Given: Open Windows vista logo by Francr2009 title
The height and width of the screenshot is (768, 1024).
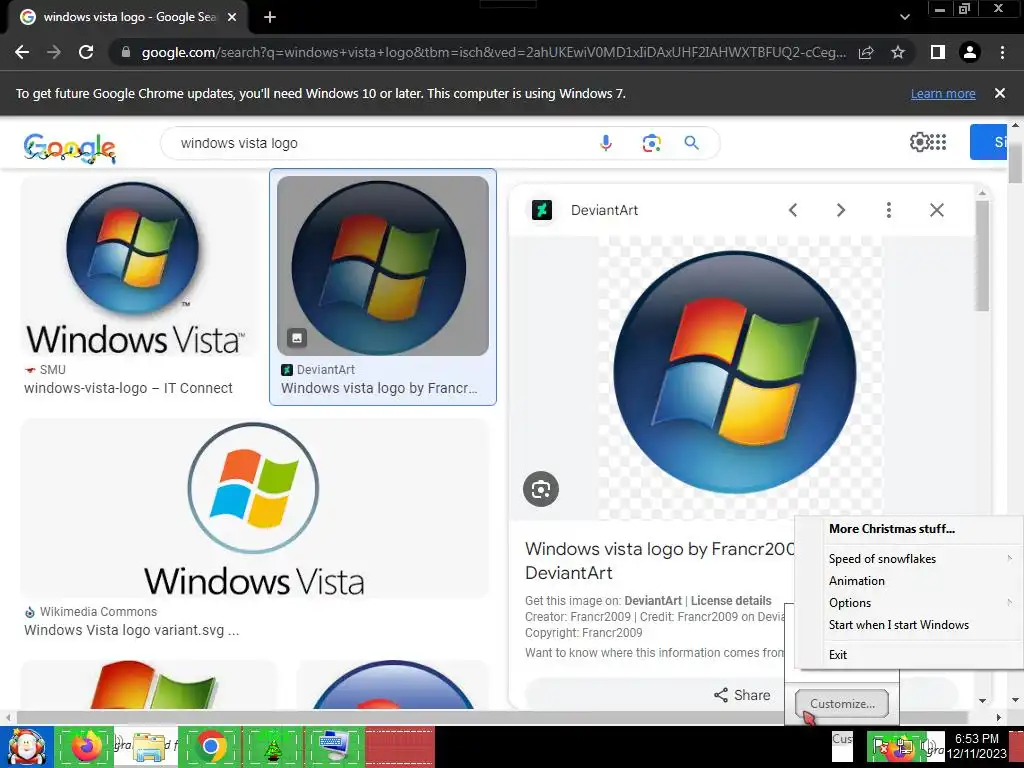Looking at the screenshot, I should [660, 560].
